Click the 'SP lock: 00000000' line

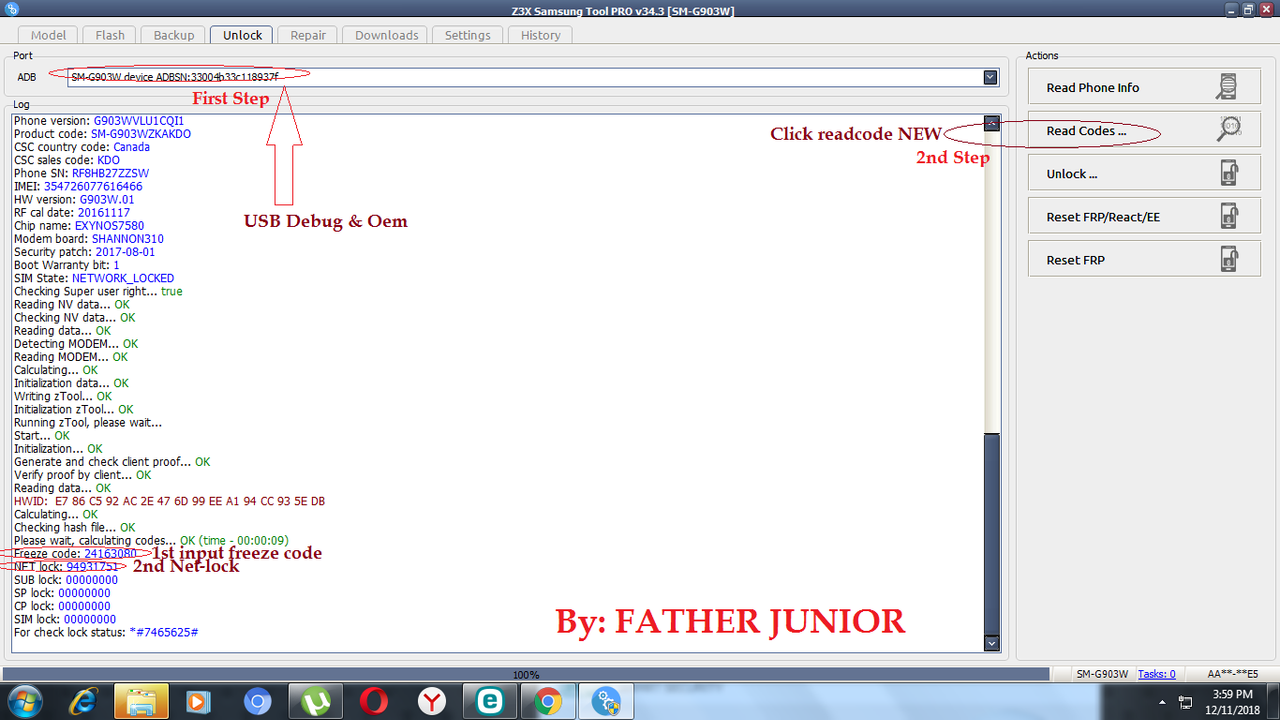point(62,593)
